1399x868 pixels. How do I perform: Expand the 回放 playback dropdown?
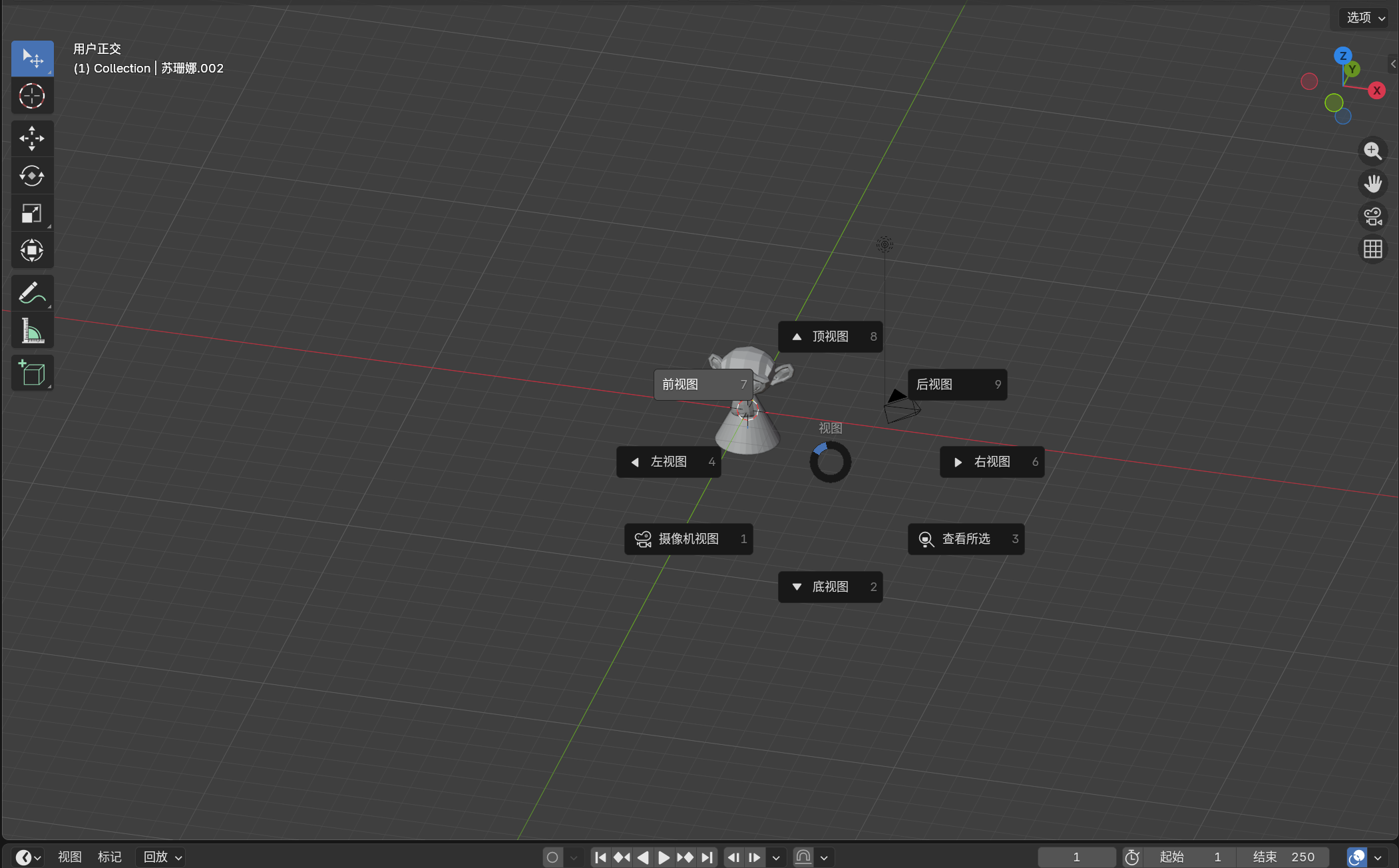click(162, 857)
